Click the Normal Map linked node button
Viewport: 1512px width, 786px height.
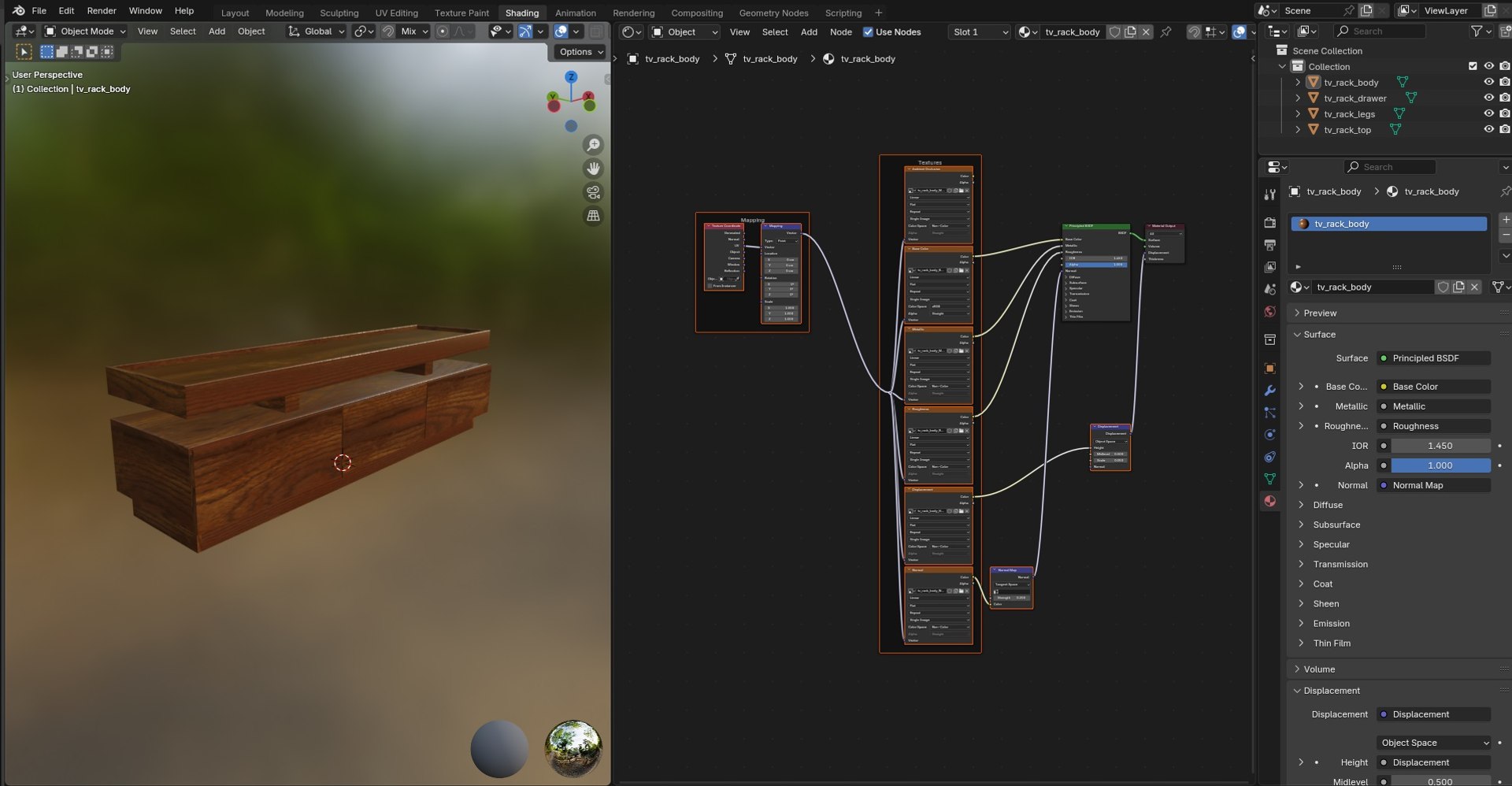pyautogui.click(x=1433, y=485)
